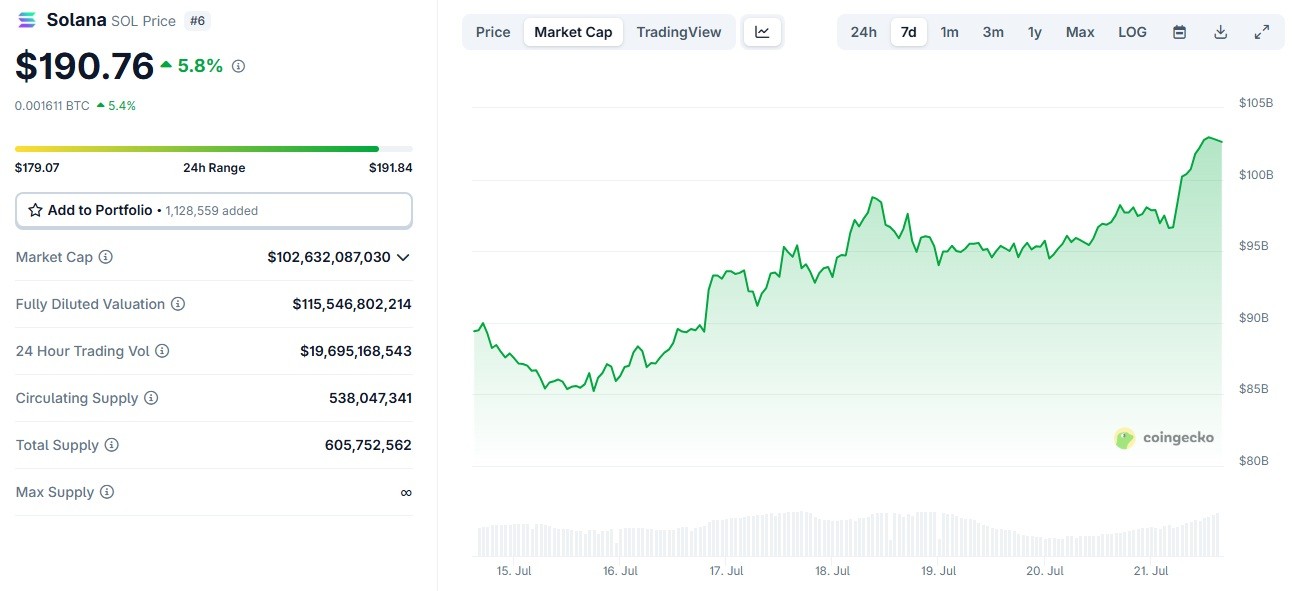Switch to the Price chart tab
The image size is (1292, 591).
pyautogui.click(x=493, y=32)
